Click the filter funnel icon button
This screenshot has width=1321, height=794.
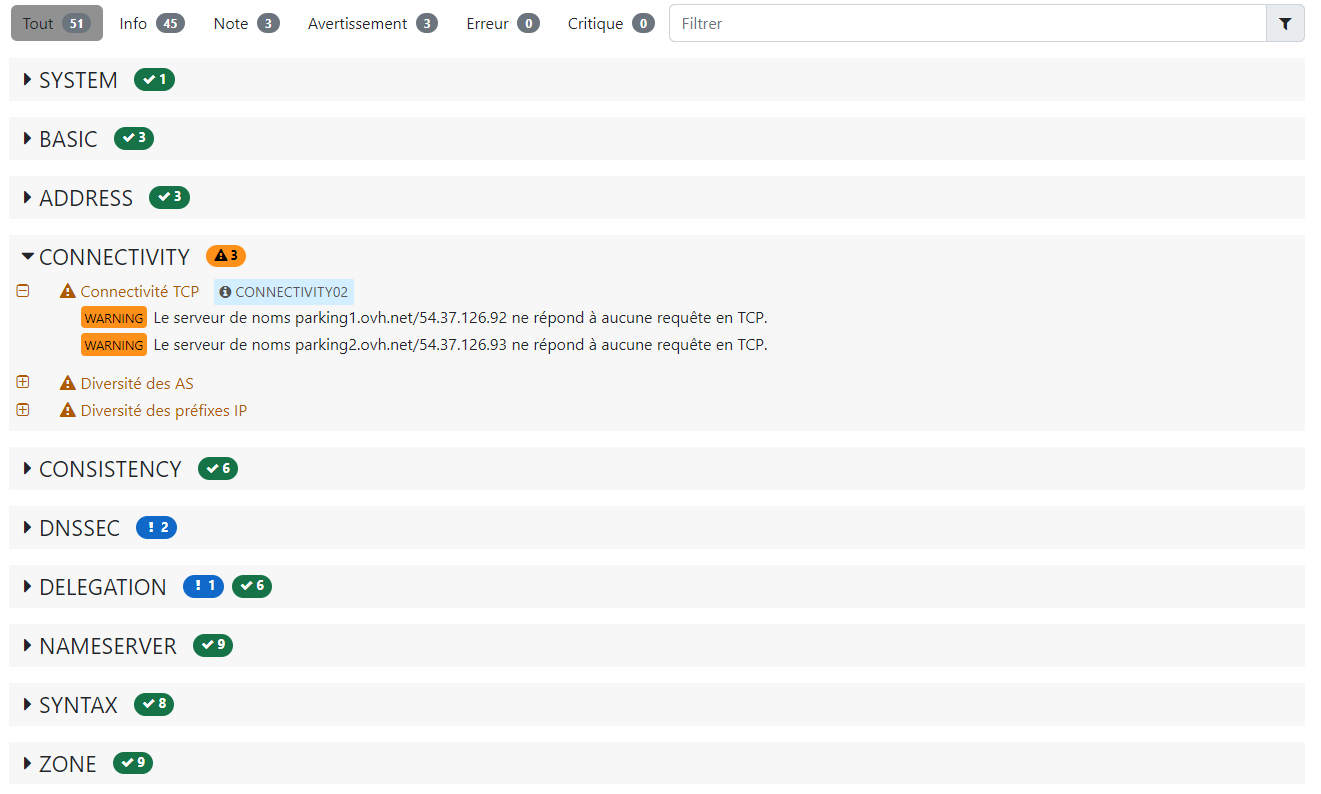click(x=1285, y=23)
